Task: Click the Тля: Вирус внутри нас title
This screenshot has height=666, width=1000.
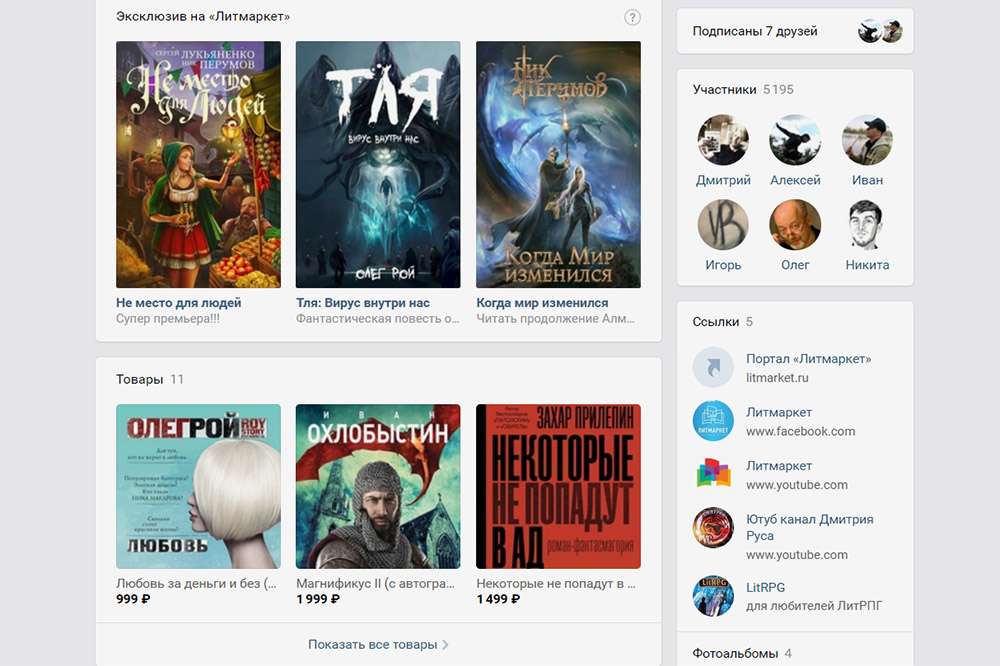Action: [x=363, y=303]
